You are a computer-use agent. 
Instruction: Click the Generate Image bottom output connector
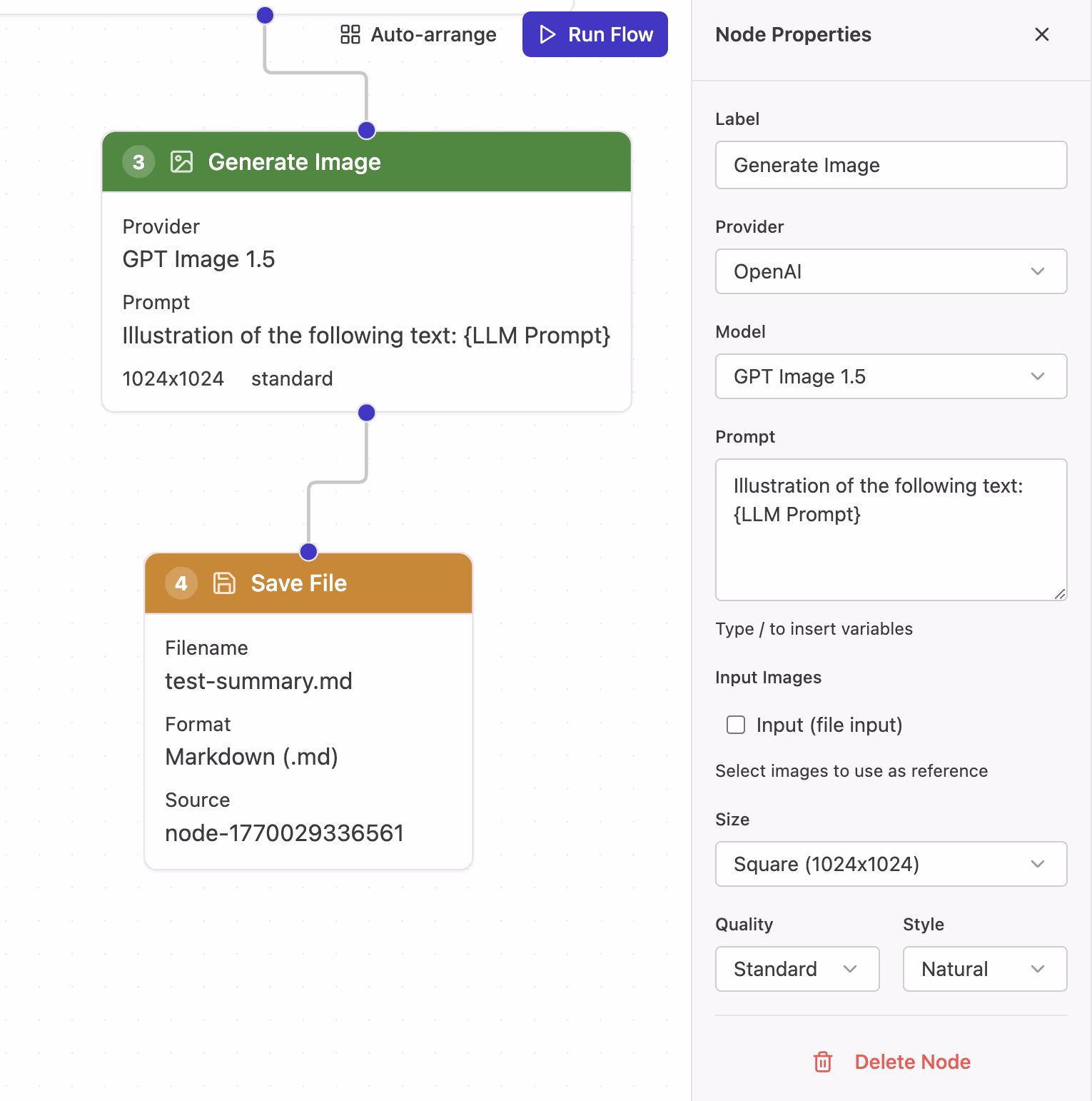pyautogui.click(x=366, y=413)
